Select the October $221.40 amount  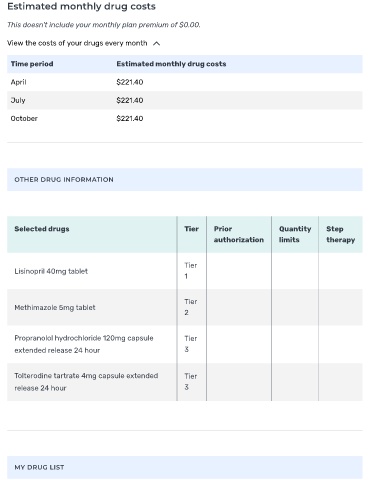click(x=130, y=118)
